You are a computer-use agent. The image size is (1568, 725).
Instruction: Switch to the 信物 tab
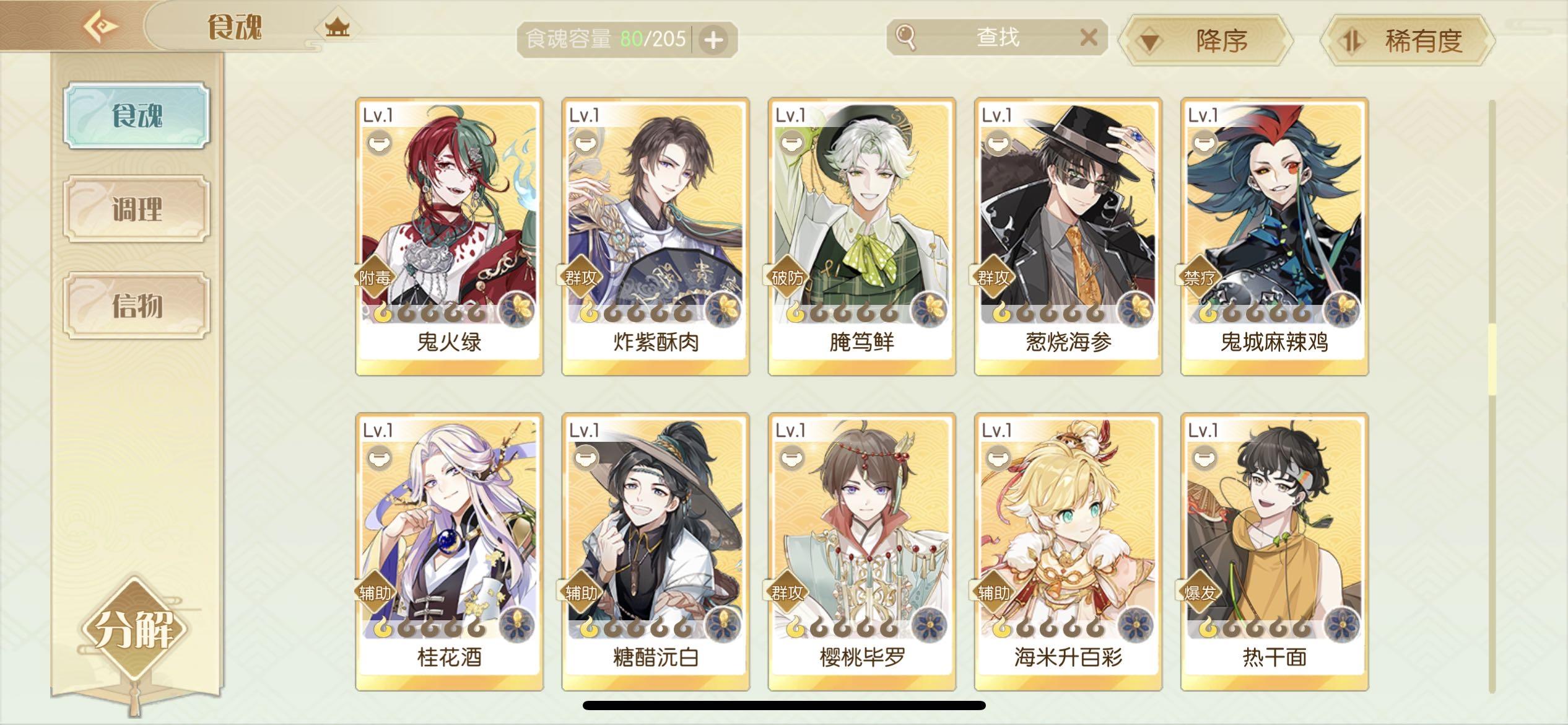tap(137, 305)
